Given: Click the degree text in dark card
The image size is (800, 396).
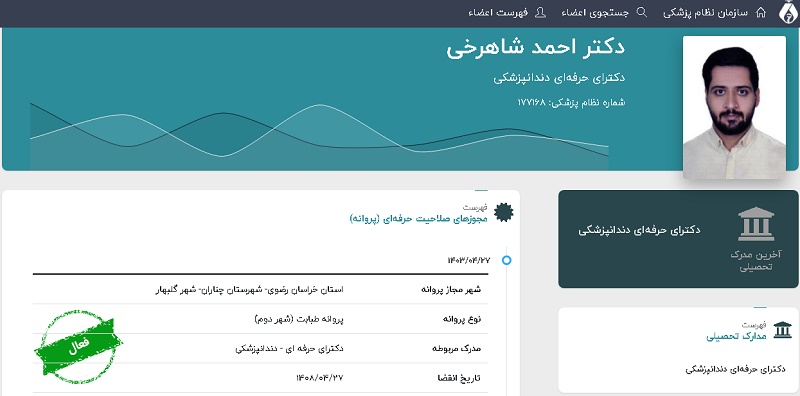Looking at the screenshot, I should [639, 230].
